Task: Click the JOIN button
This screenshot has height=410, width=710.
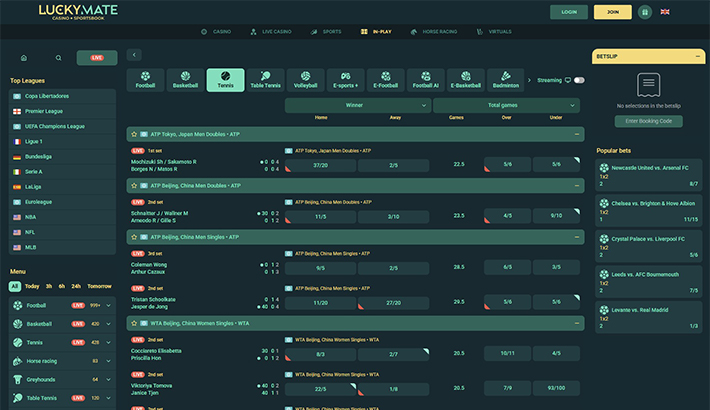Action: coord(612,12)
